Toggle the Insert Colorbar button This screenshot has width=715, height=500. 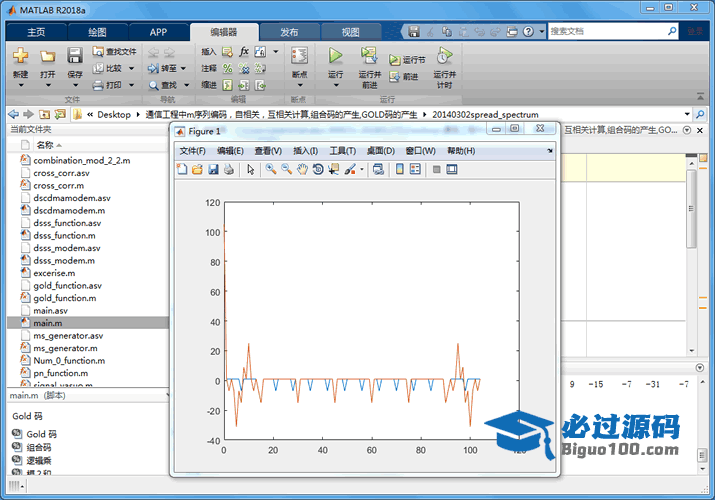(x=400, y=170)
